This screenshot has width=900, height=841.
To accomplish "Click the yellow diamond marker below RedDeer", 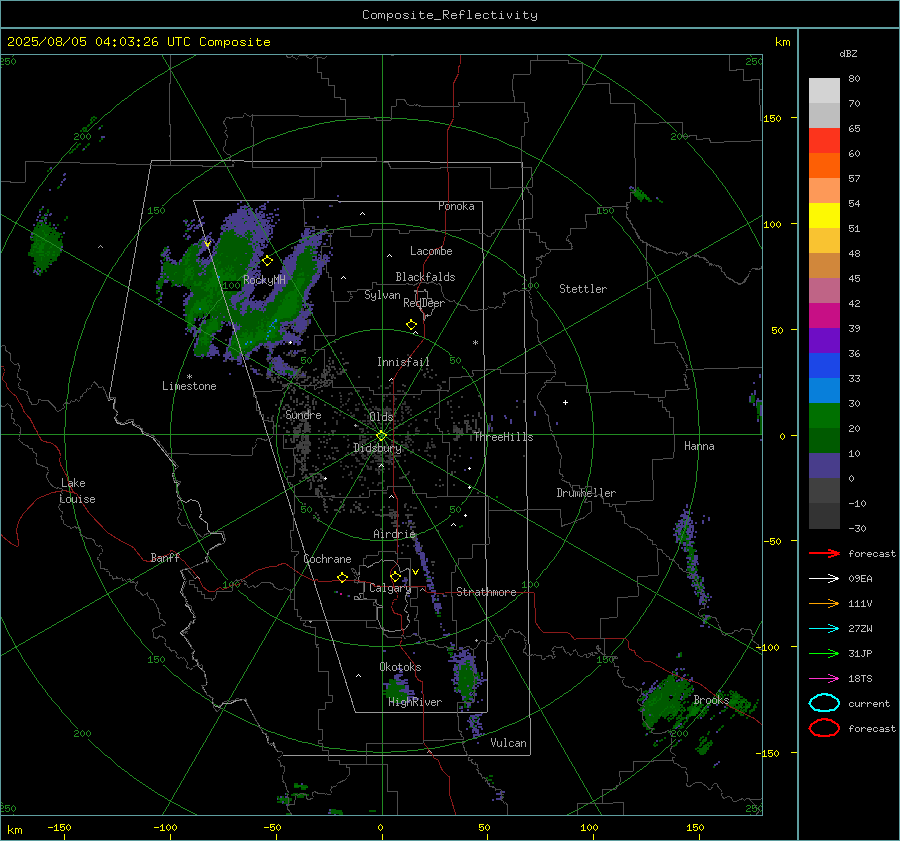I will point(412,325).
